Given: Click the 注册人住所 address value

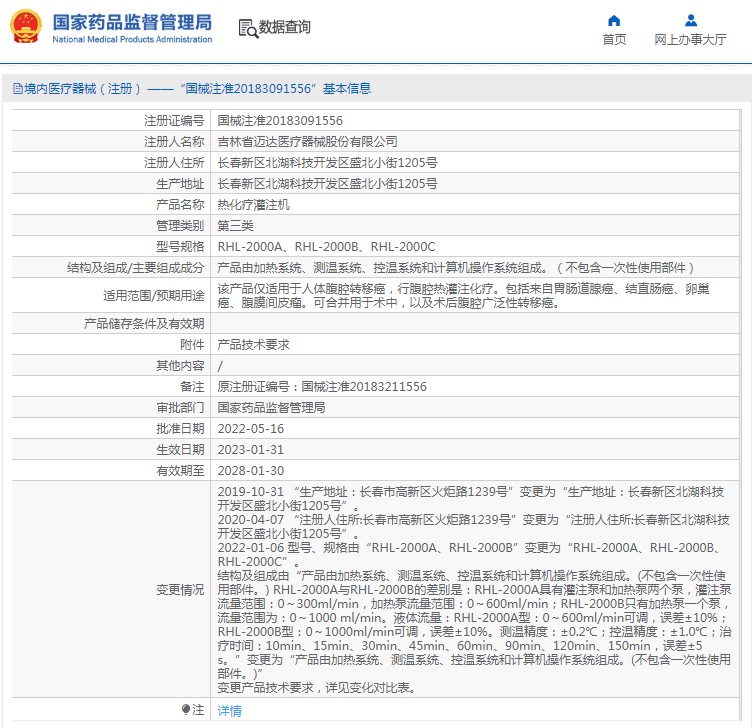Looking at the screenshot, I should click(x=328, y=163).
